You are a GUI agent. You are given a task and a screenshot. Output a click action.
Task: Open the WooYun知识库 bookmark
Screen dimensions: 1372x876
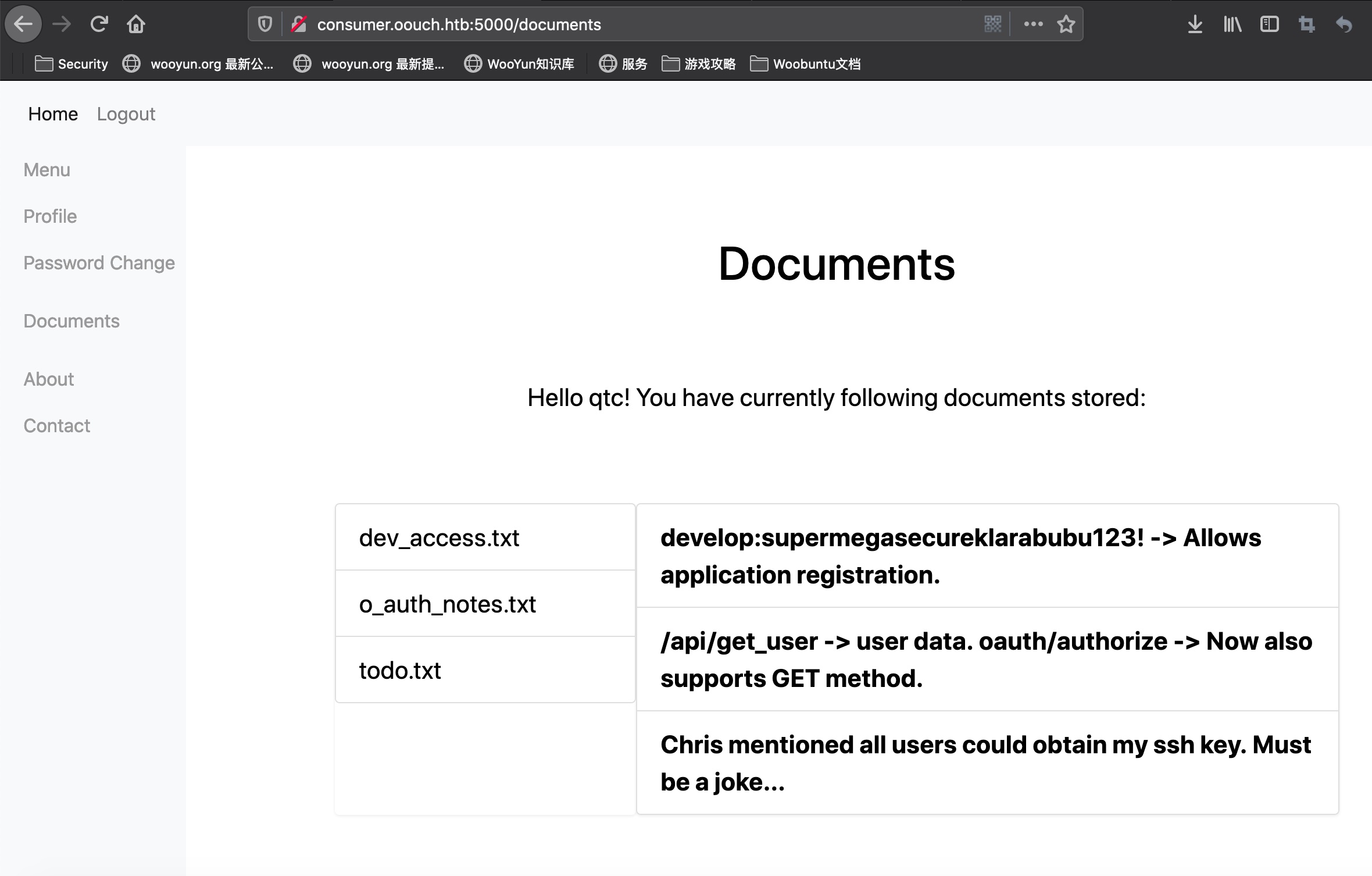(519, 64)
